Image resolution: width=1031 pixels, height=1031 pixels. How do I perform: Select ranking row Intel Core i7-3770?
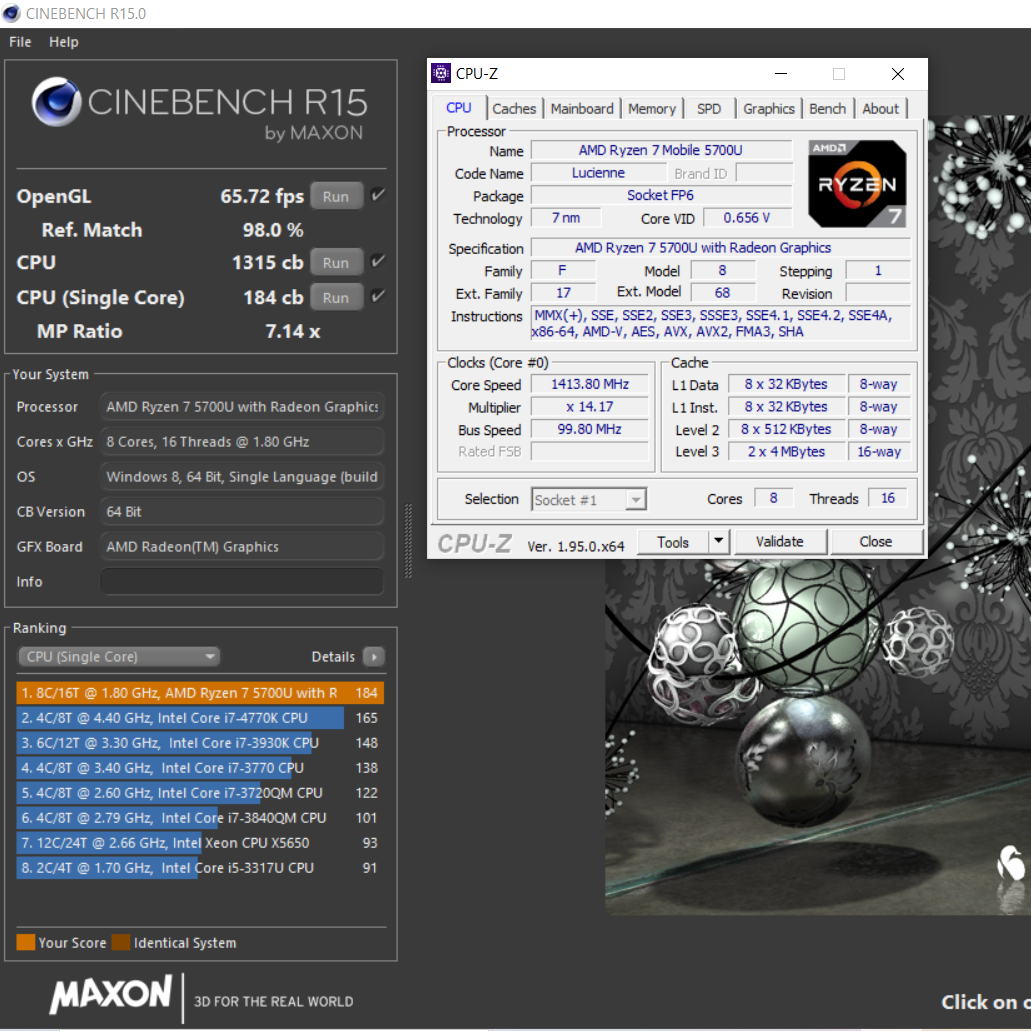[x=200, y=767]
